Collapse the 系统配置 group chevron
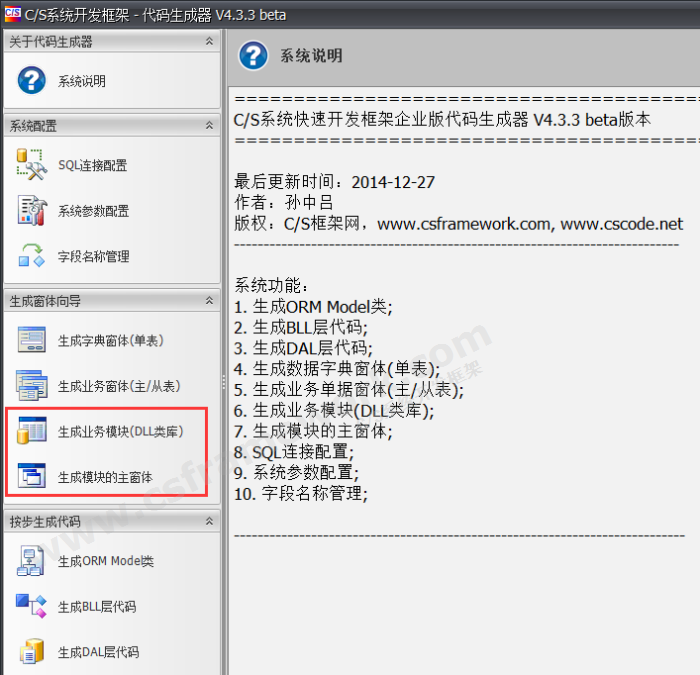 pyautogui.click(x=209, y=126)
